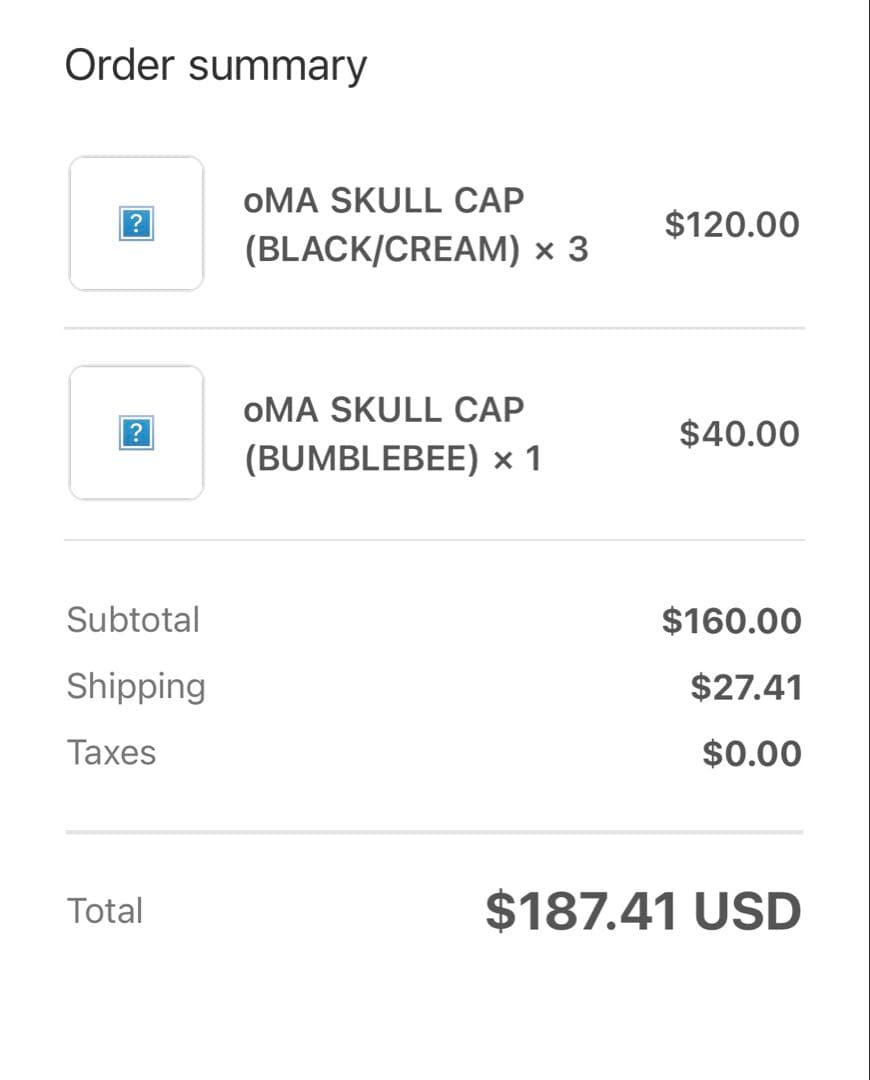Click the Taxes label
This screenshot has height=1080, width=870.
pos(111,752)
